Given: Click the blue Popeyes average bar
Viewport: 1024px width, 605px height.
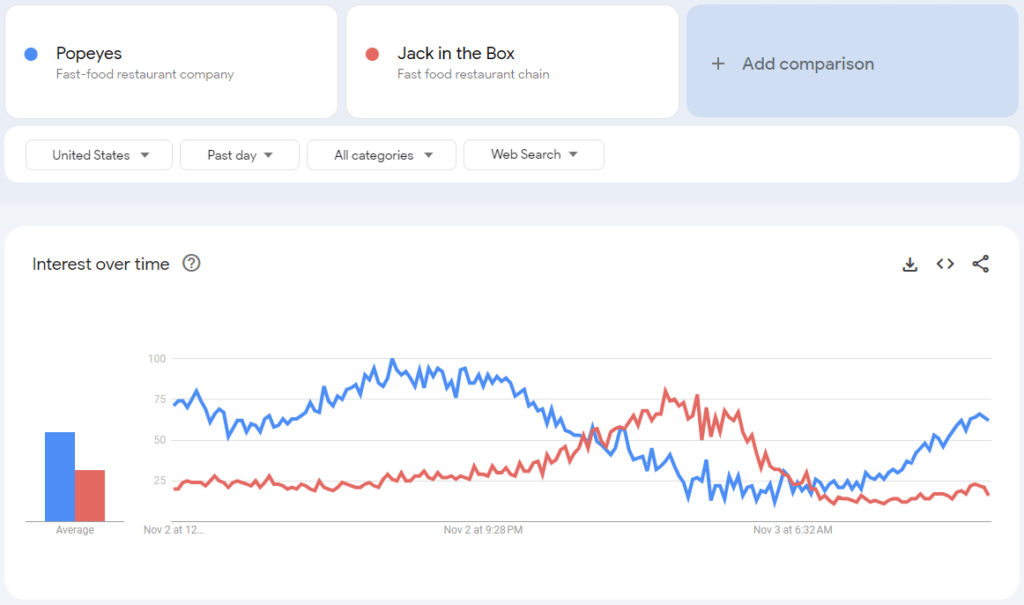Looking at the screenshot, I should point(59,476).
